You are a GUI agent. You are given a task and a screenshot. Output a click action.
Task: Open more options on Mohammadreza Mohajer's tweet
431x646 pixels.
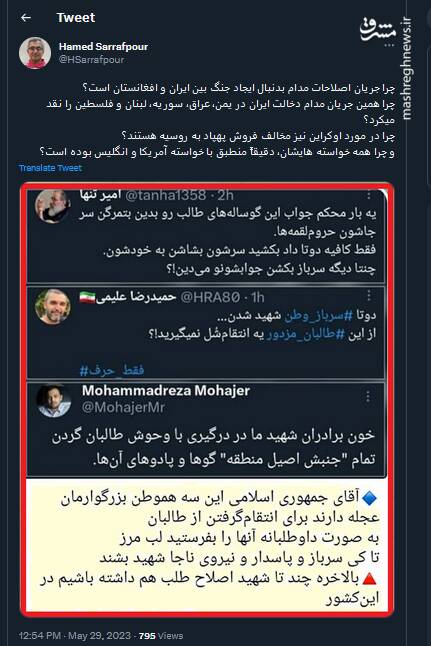(368, 396)
